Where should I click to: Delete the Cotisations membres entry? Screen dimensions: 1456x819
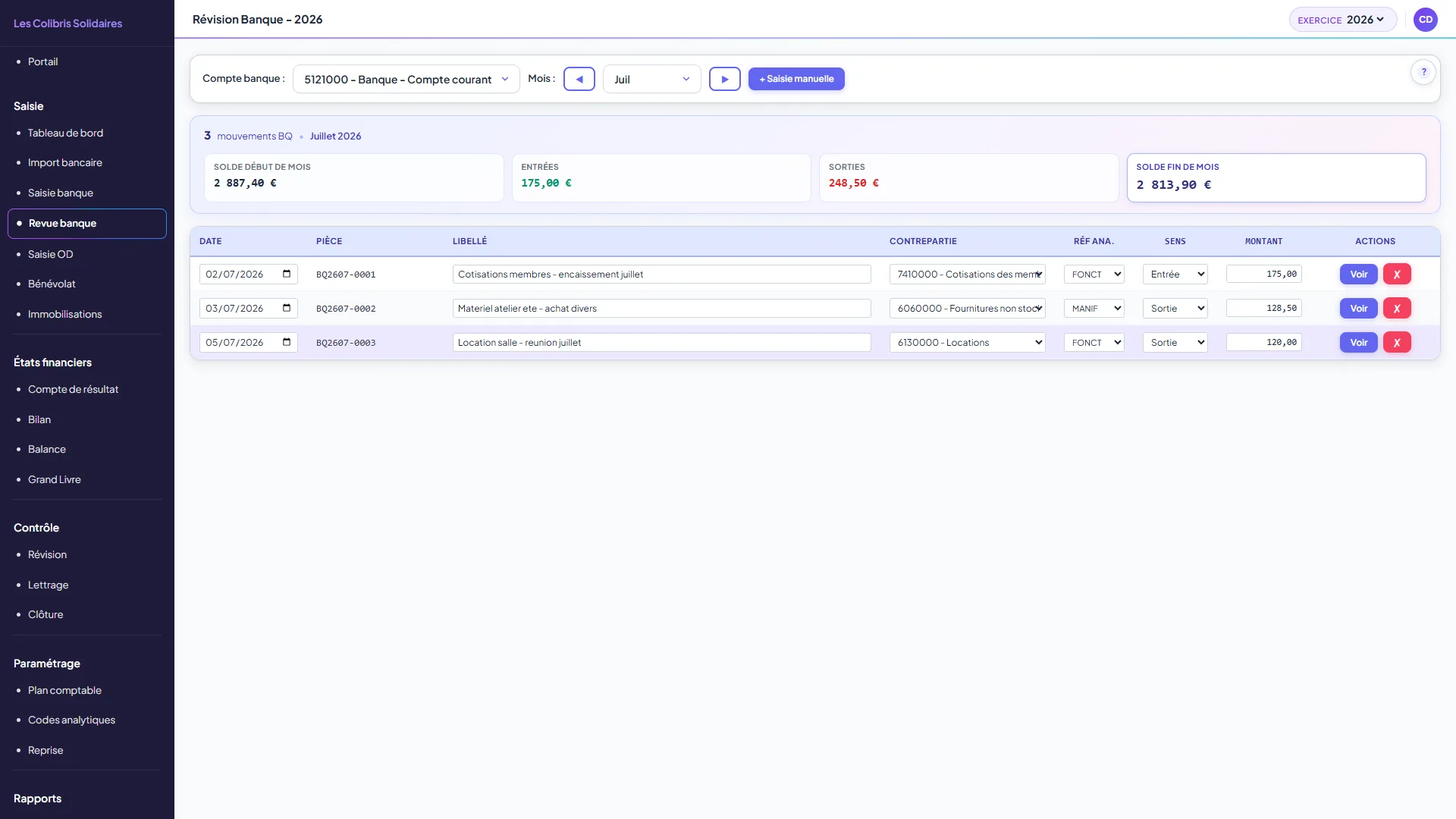(1397, 275)
